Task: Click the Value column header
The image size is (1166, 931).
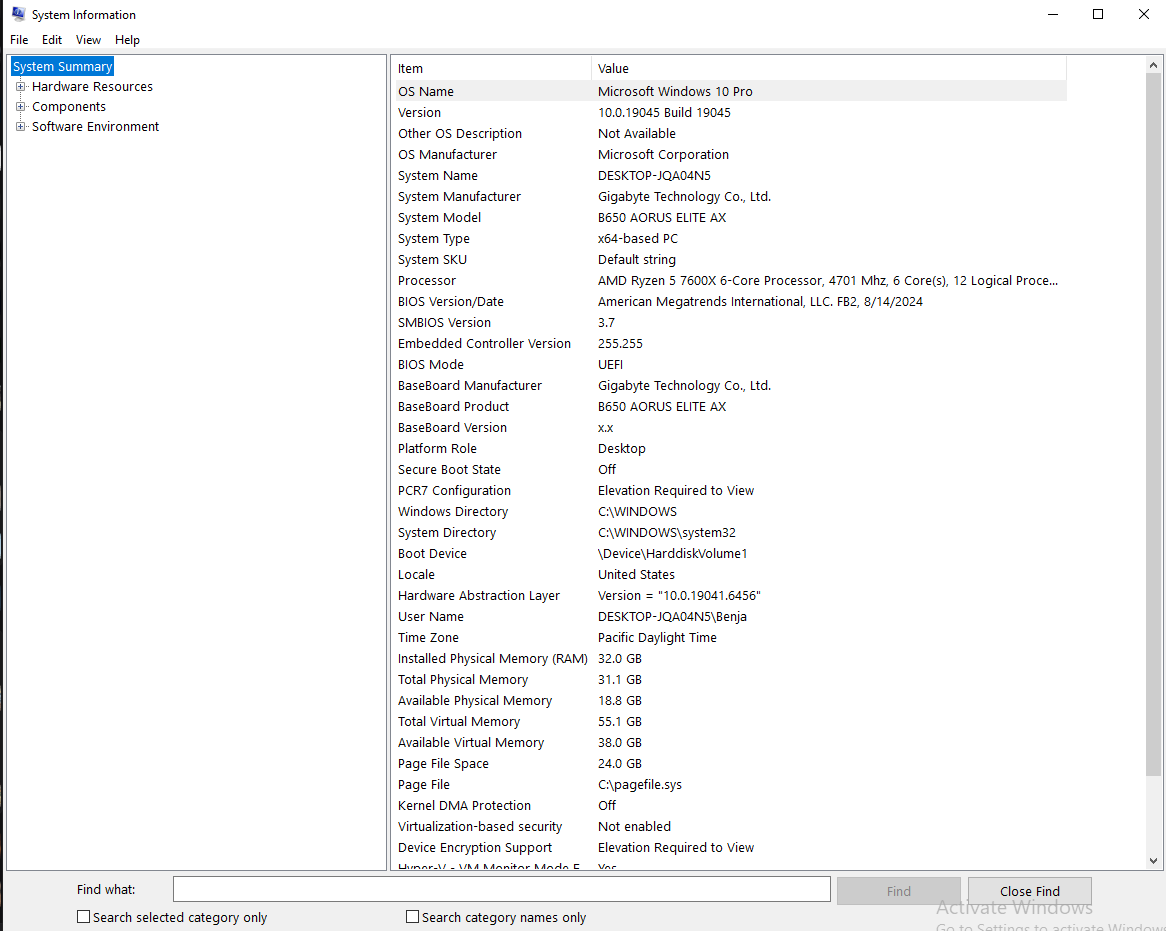Action: tap(829, 68)
